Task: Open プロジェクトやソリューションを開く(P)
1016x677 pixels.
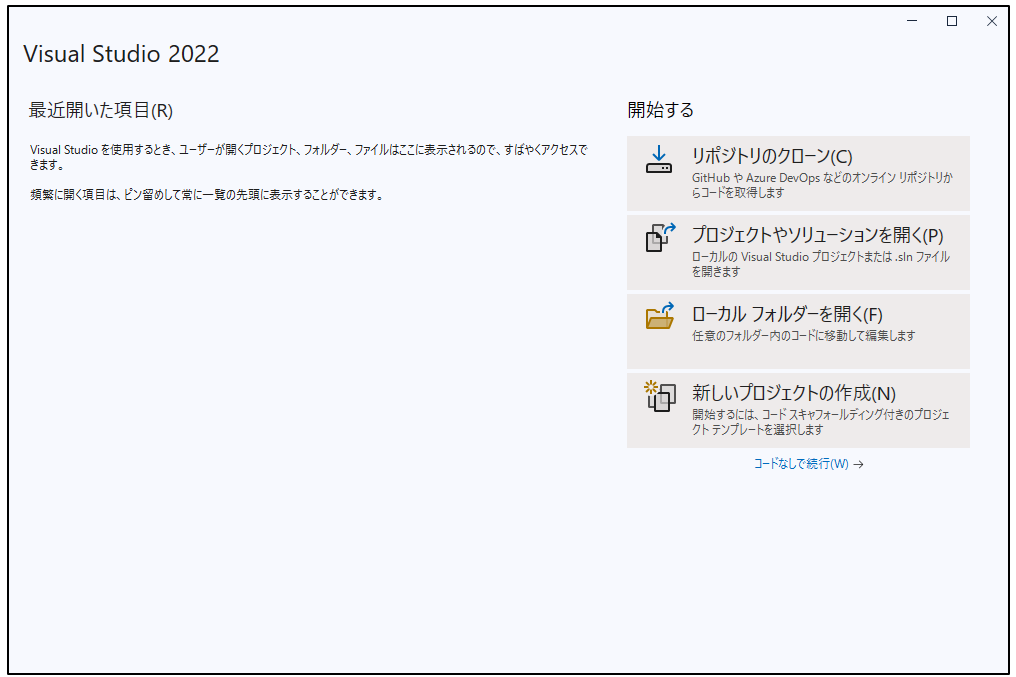Action: click(817, 235)
